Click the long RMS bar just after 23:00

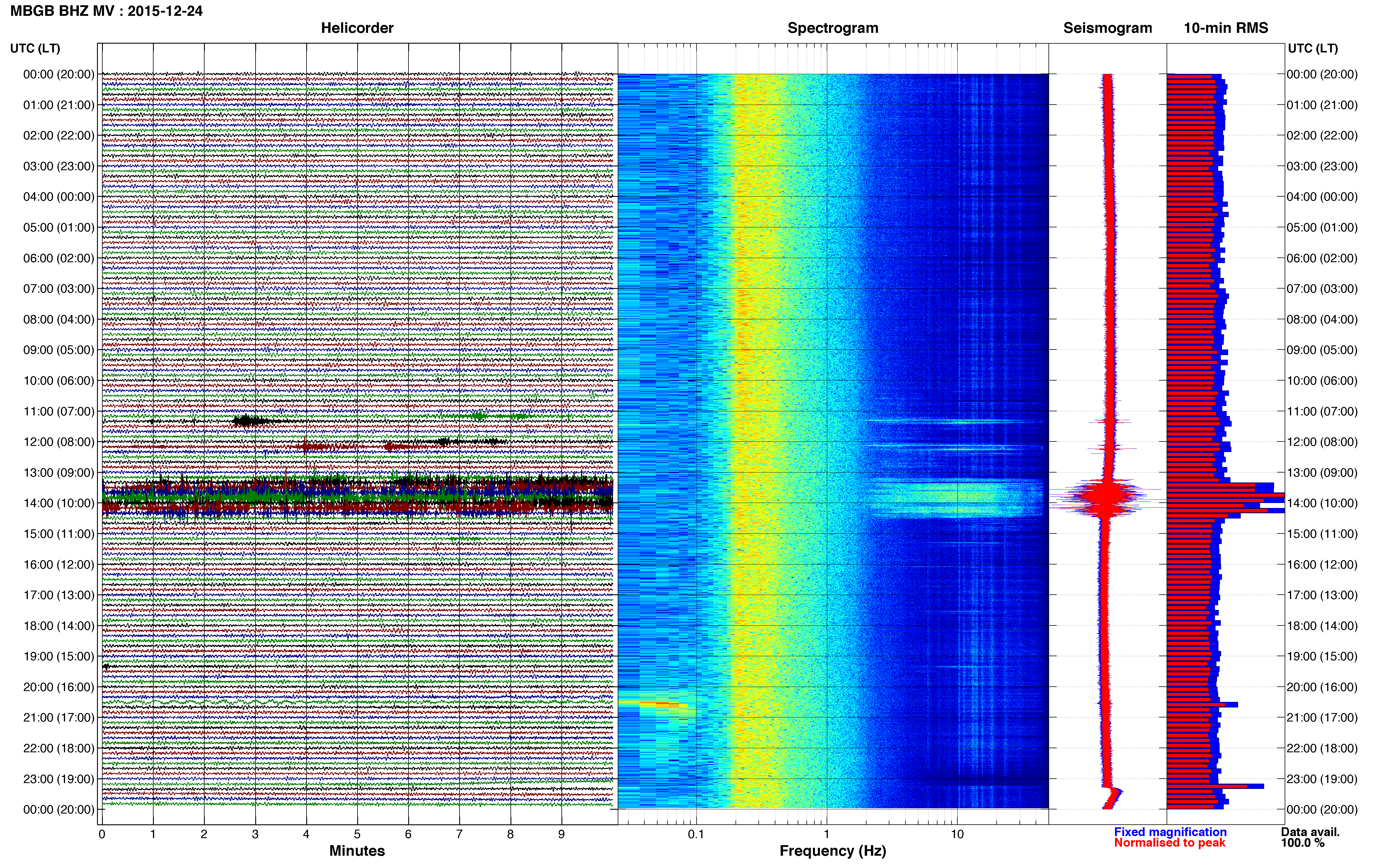(1215, 786)
